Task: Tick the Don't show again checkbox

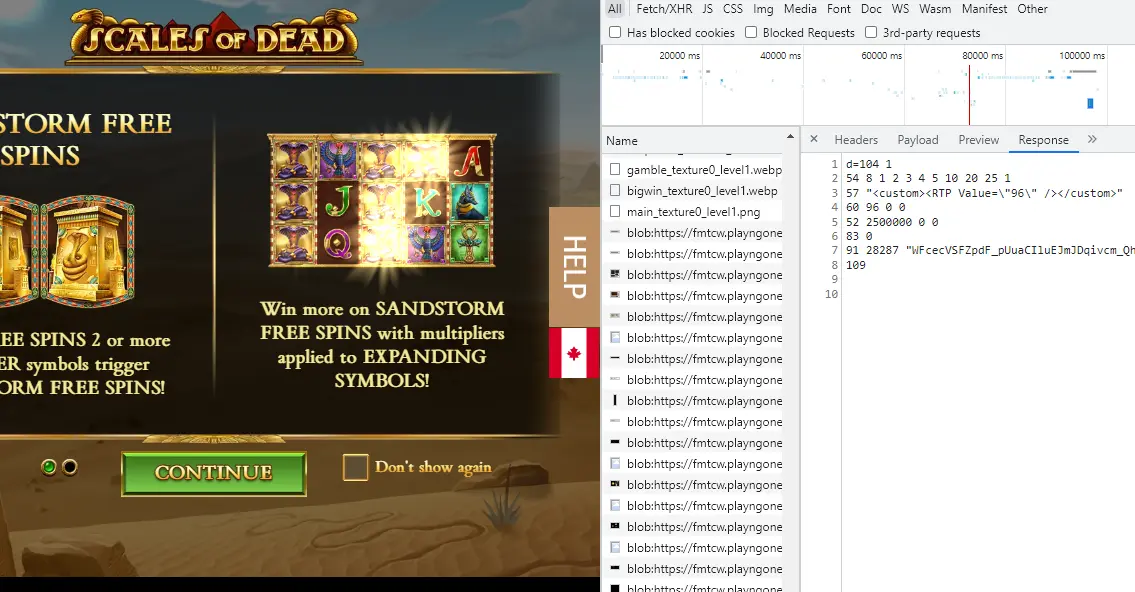Action: 355,468
